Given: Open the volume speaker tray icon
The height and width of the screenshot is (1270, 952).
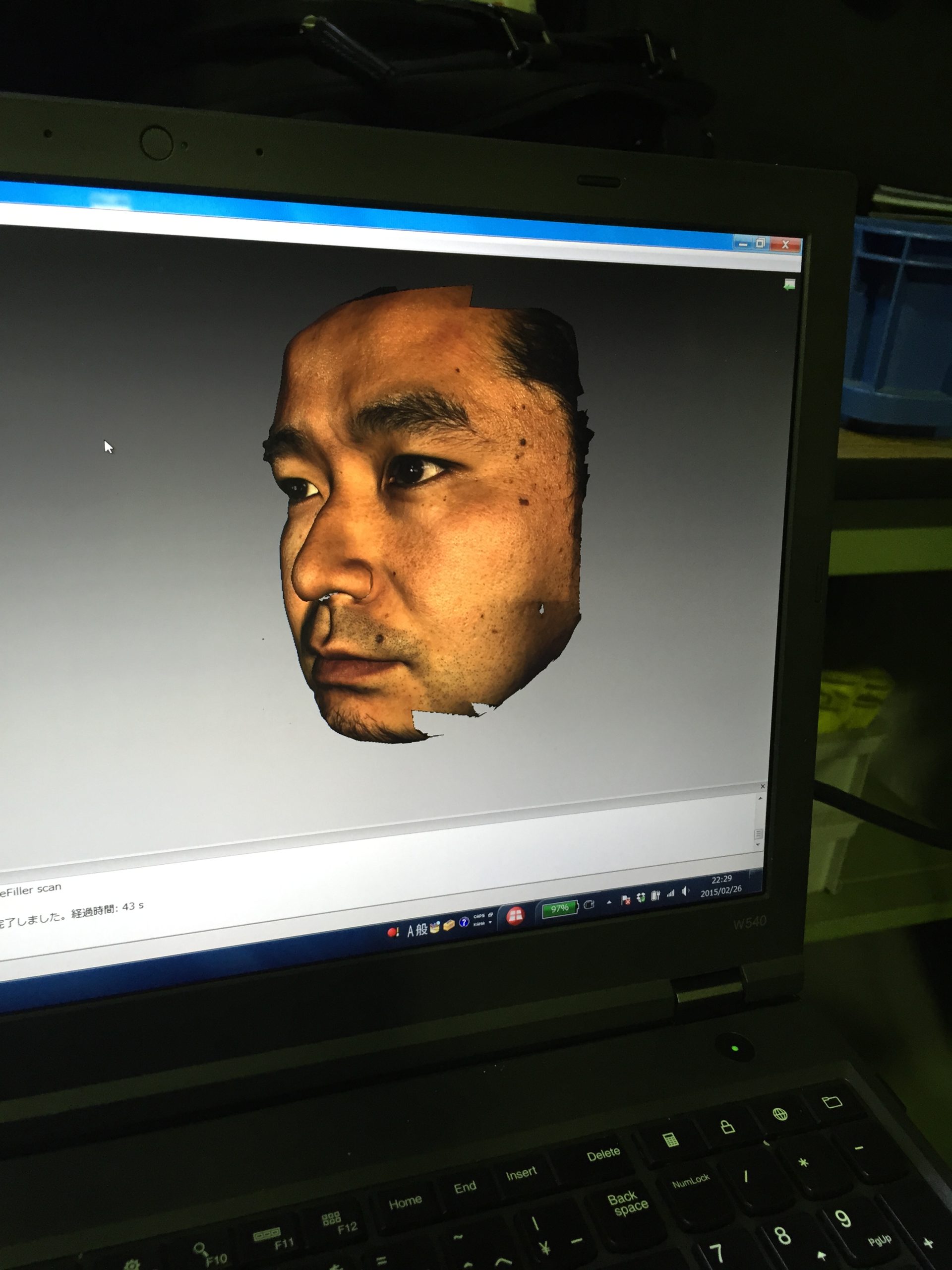Looking at the screenshot, I should point(686,891).
